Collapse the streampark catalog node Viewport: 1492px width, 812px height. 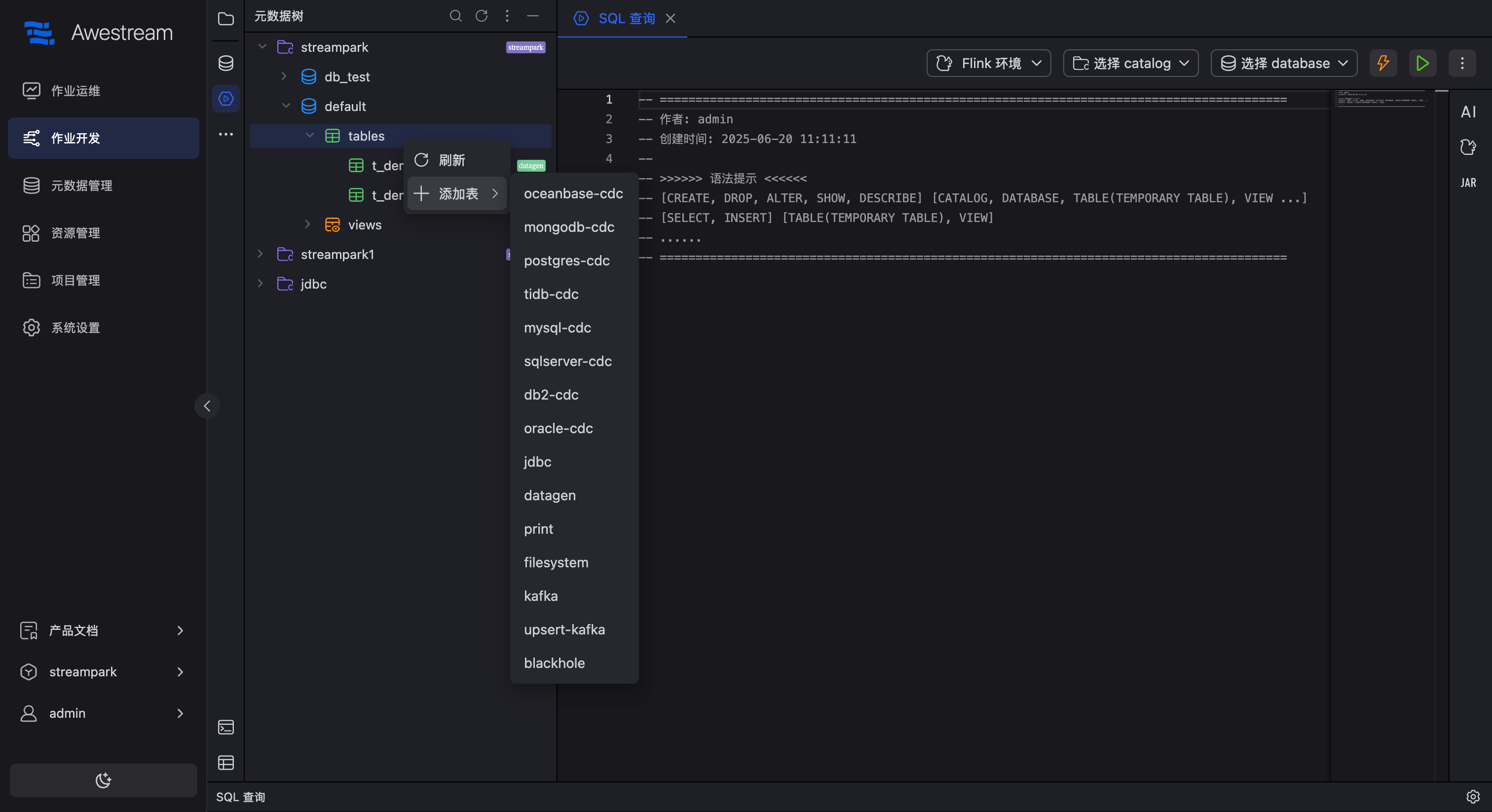pyautogui.click(x=262, y=46)
